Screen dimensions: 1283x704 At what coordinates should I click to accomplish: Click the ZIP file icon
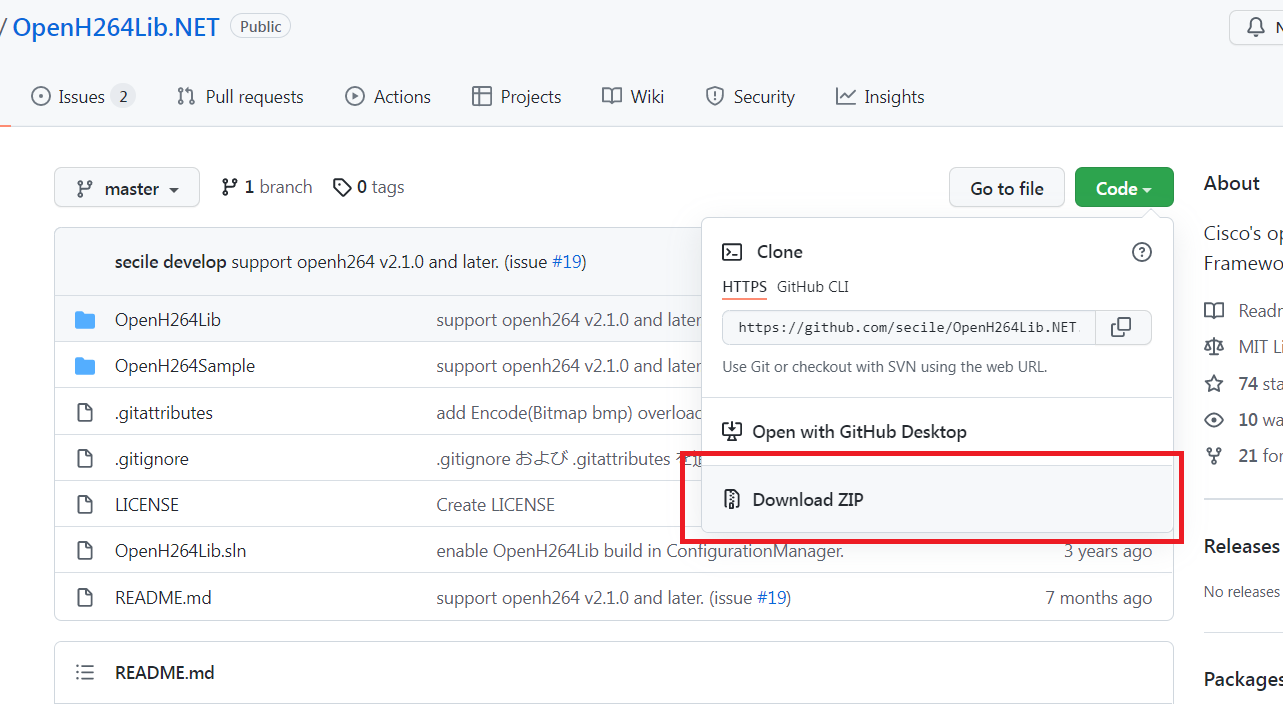tap(732, 499)
